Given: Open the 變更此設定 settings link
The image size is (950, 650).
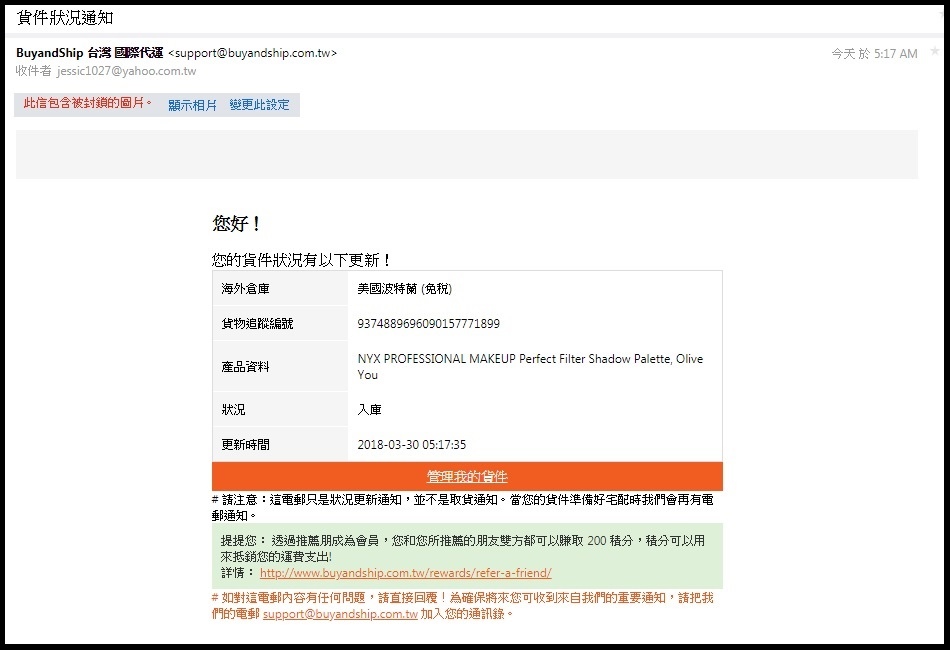Looking at the screenshot, I should 259,105.
